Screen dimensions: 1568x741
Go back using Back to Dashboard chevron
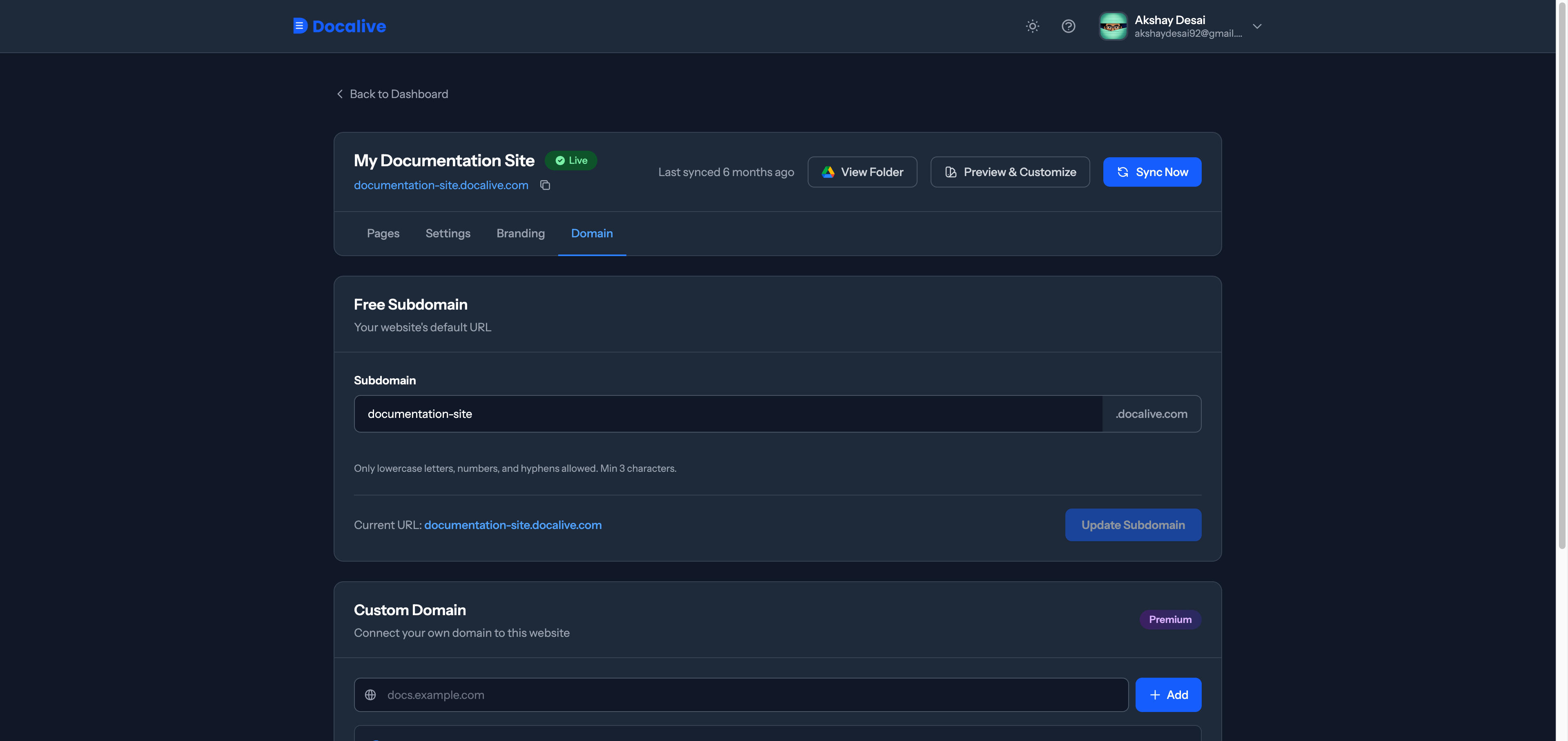(340, 94)
